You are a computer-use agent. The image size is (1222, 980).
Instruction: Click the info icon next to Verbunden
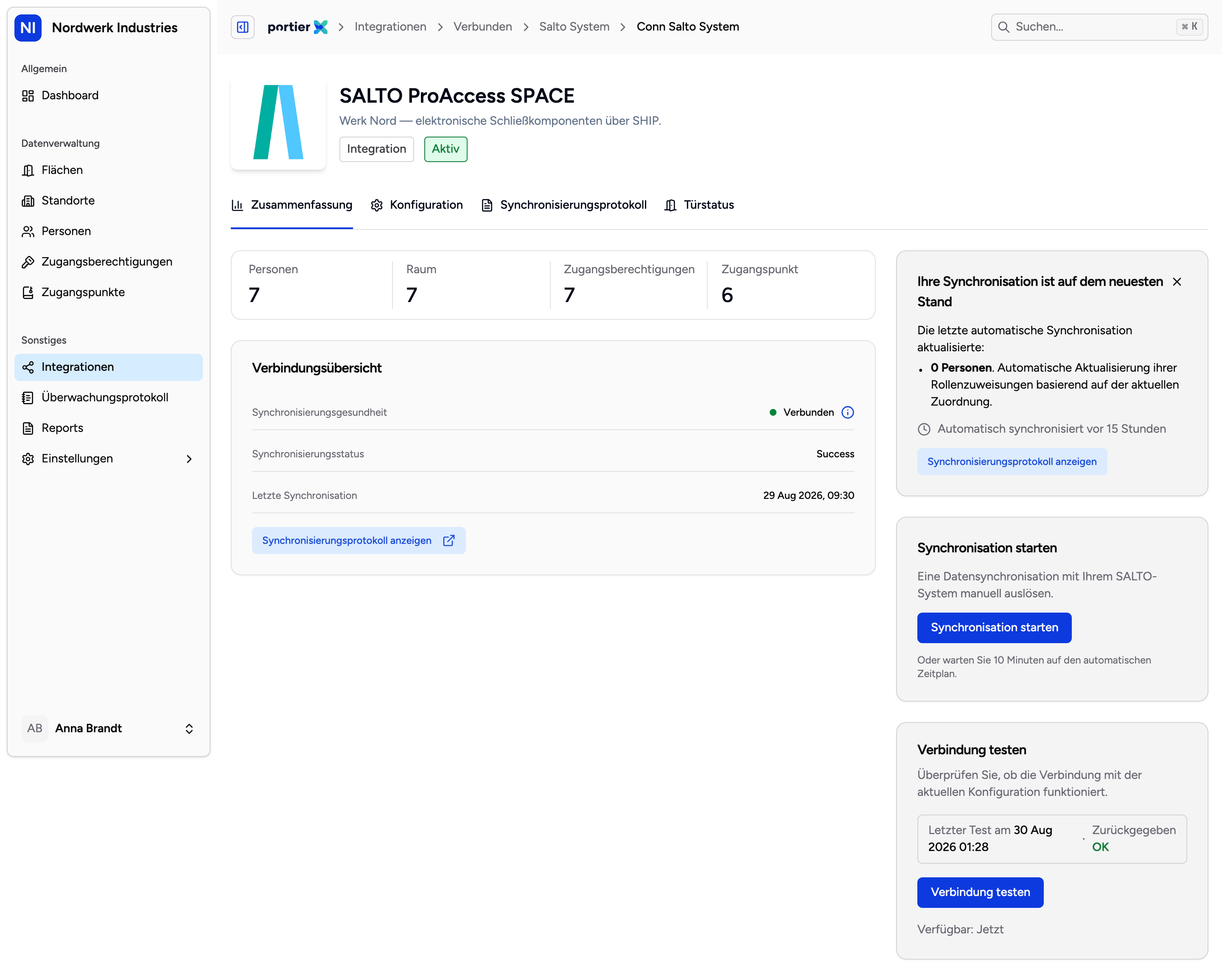point(848,413)
